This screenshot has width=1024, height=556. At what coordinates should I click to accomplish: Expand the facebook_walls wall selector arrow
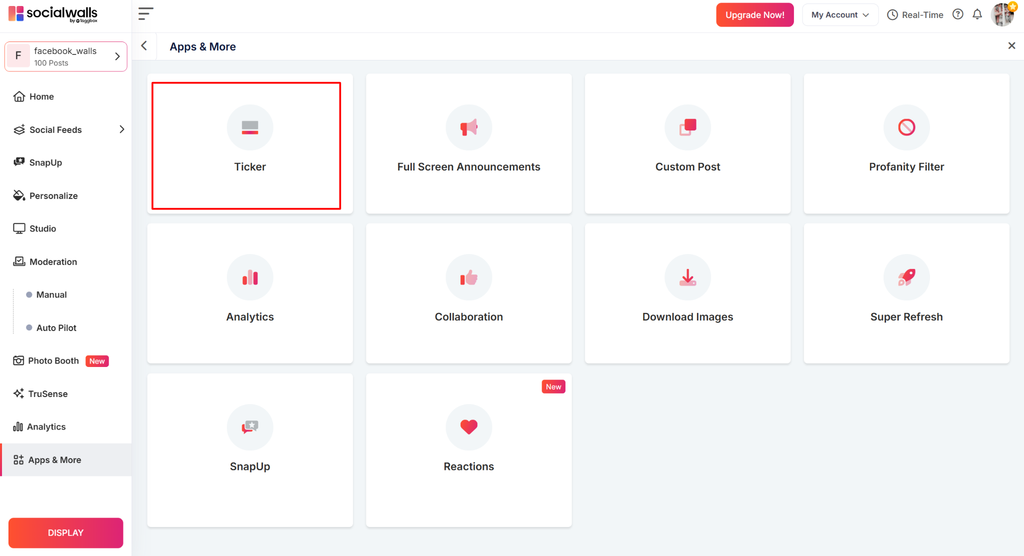(x=118, y=56)
